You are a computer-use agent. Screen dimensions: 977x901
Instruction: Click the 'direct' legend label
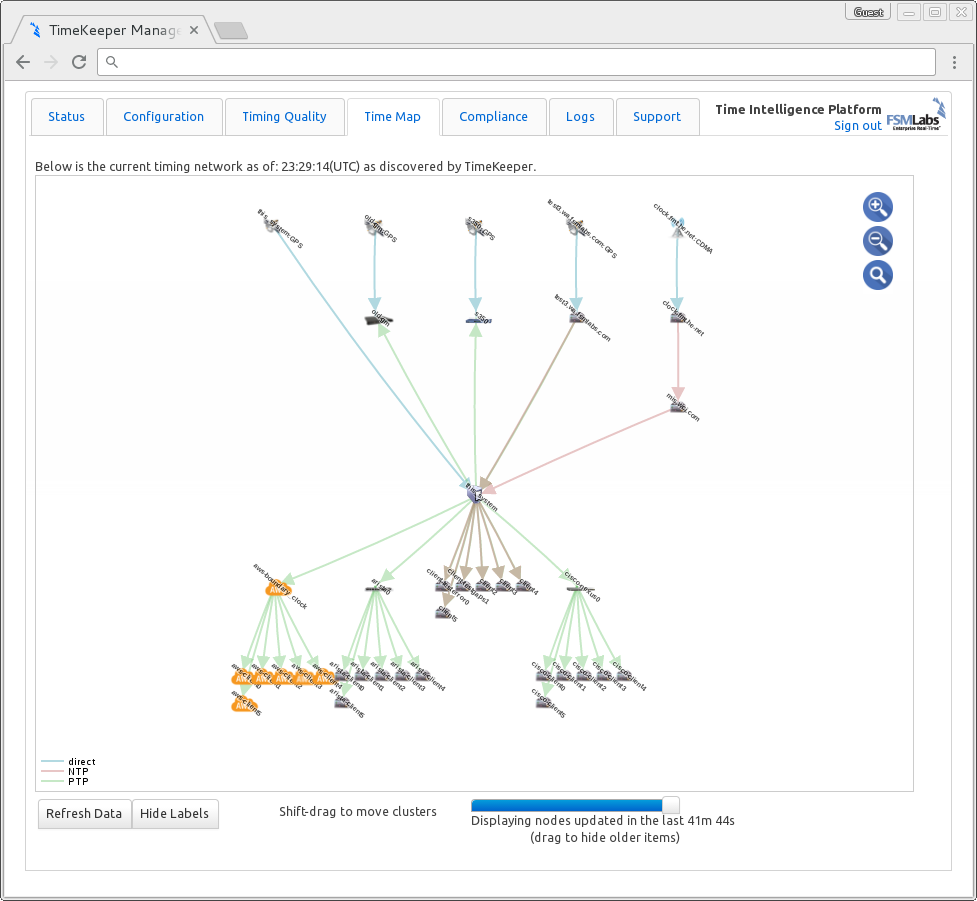click(x=82, y=761)
